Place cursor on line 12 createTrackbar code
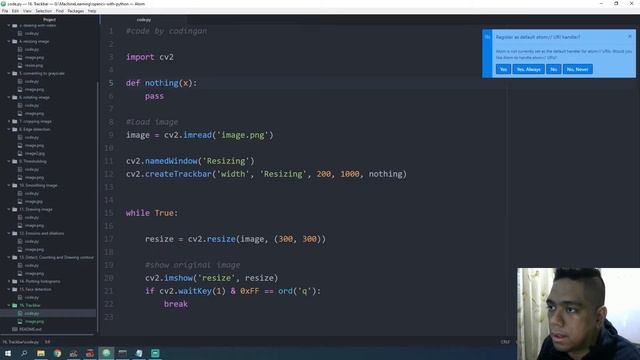This screenshot has height=360, width=640. point(266,174)
